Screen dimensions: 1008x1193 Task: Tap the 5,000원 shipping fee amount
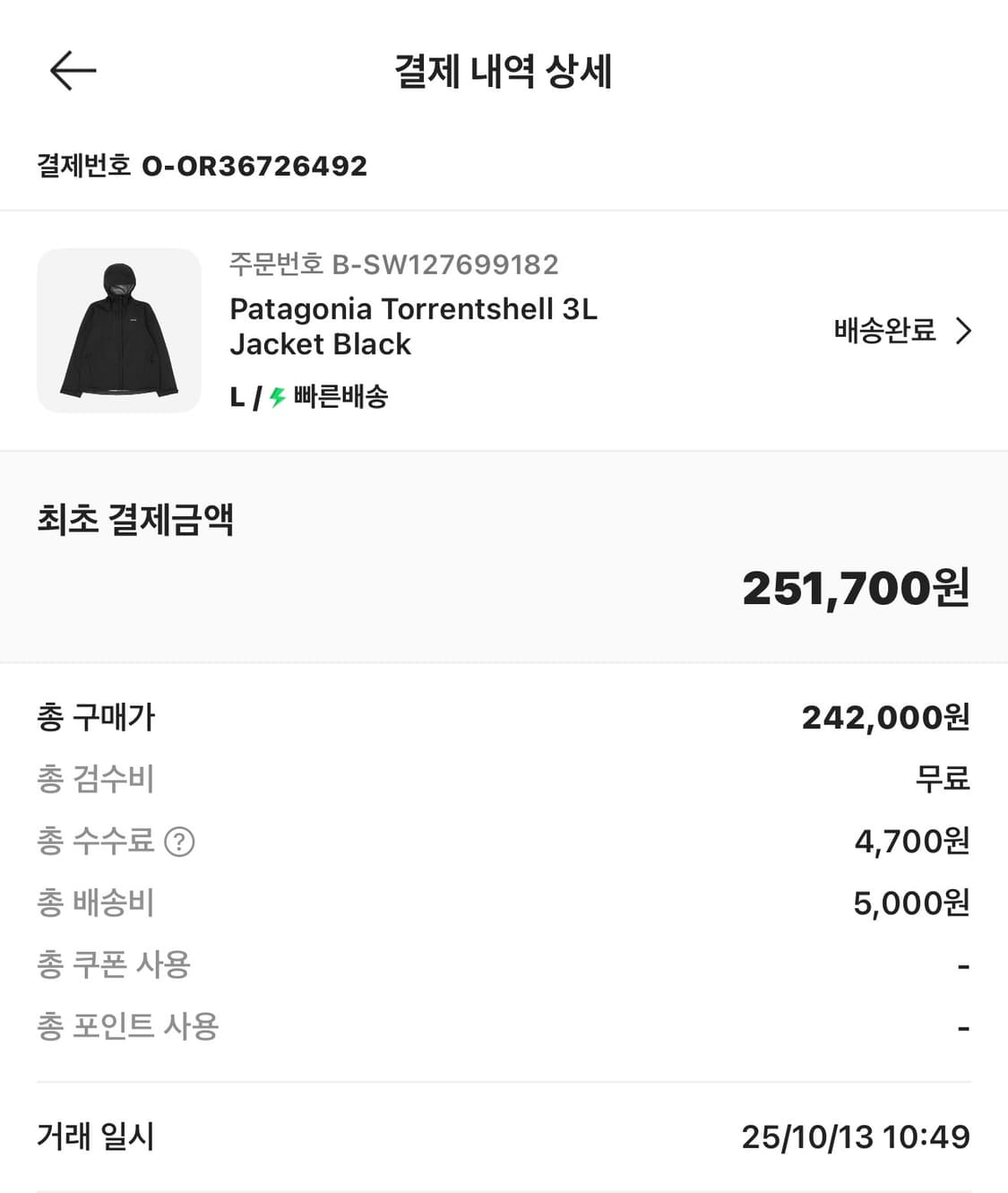point(911,903)
